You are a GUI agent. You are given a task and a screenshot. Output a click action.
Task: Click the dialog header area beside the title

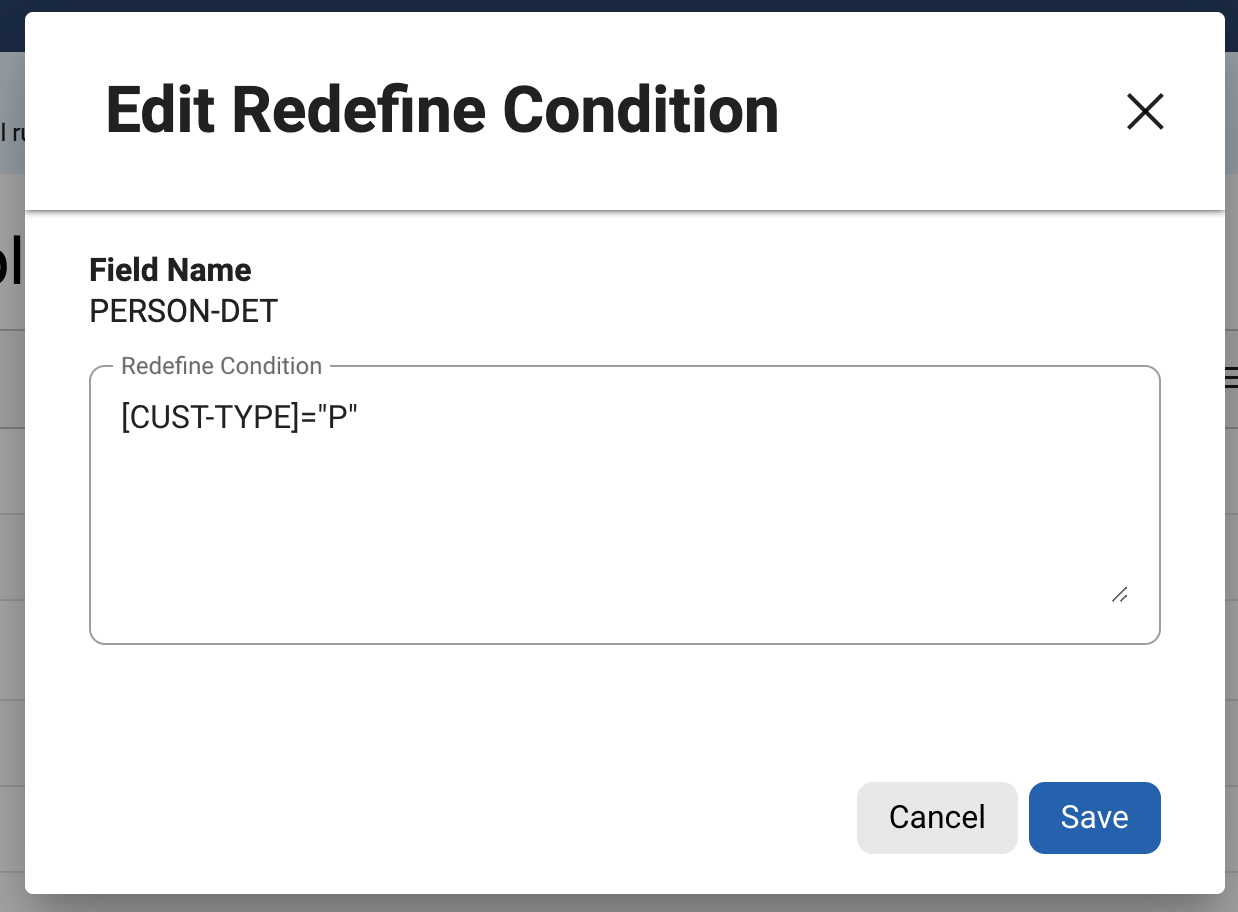[x=950, y=110]
